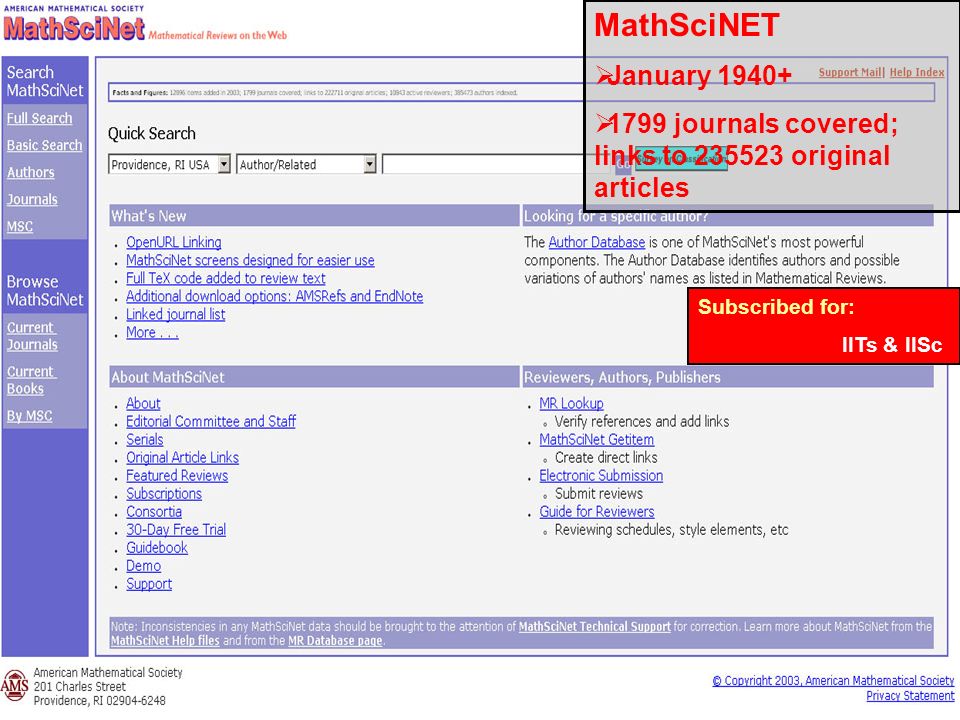Open the MR Lookup link
960x720 pixels.
(x=572, y=403)
